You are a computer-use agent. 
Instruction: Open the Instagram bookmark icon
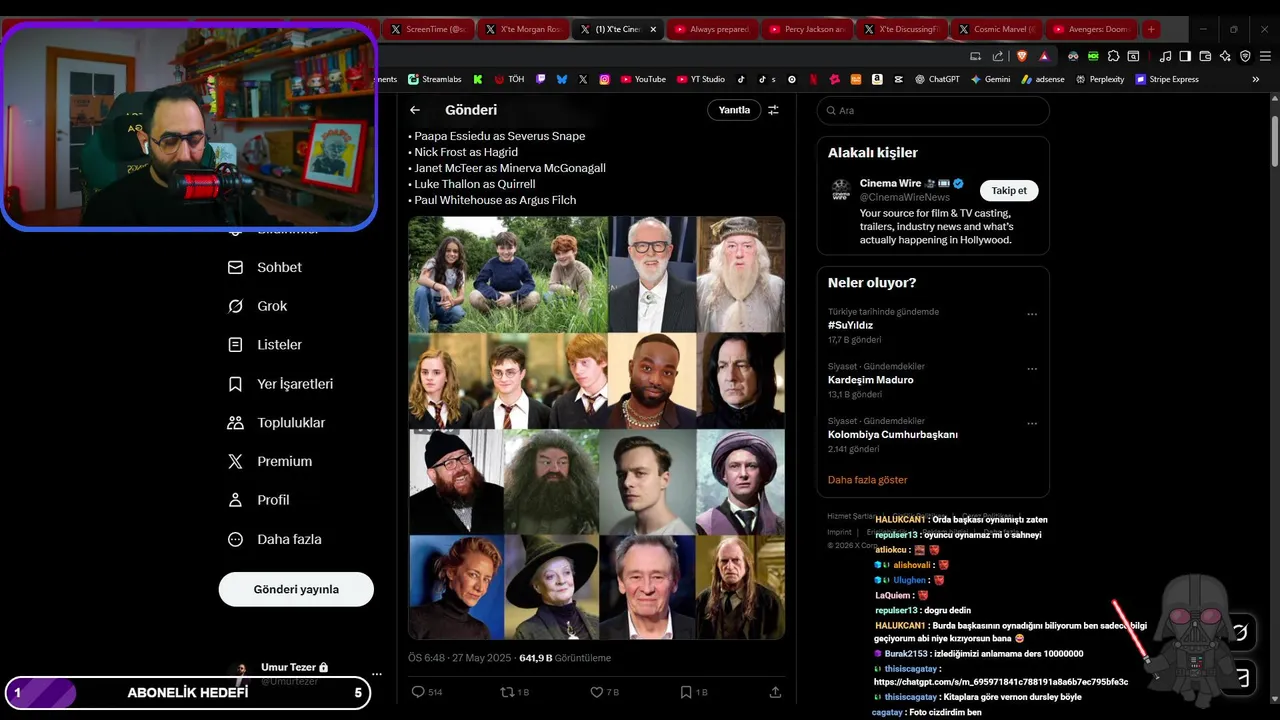click(604, 79)
